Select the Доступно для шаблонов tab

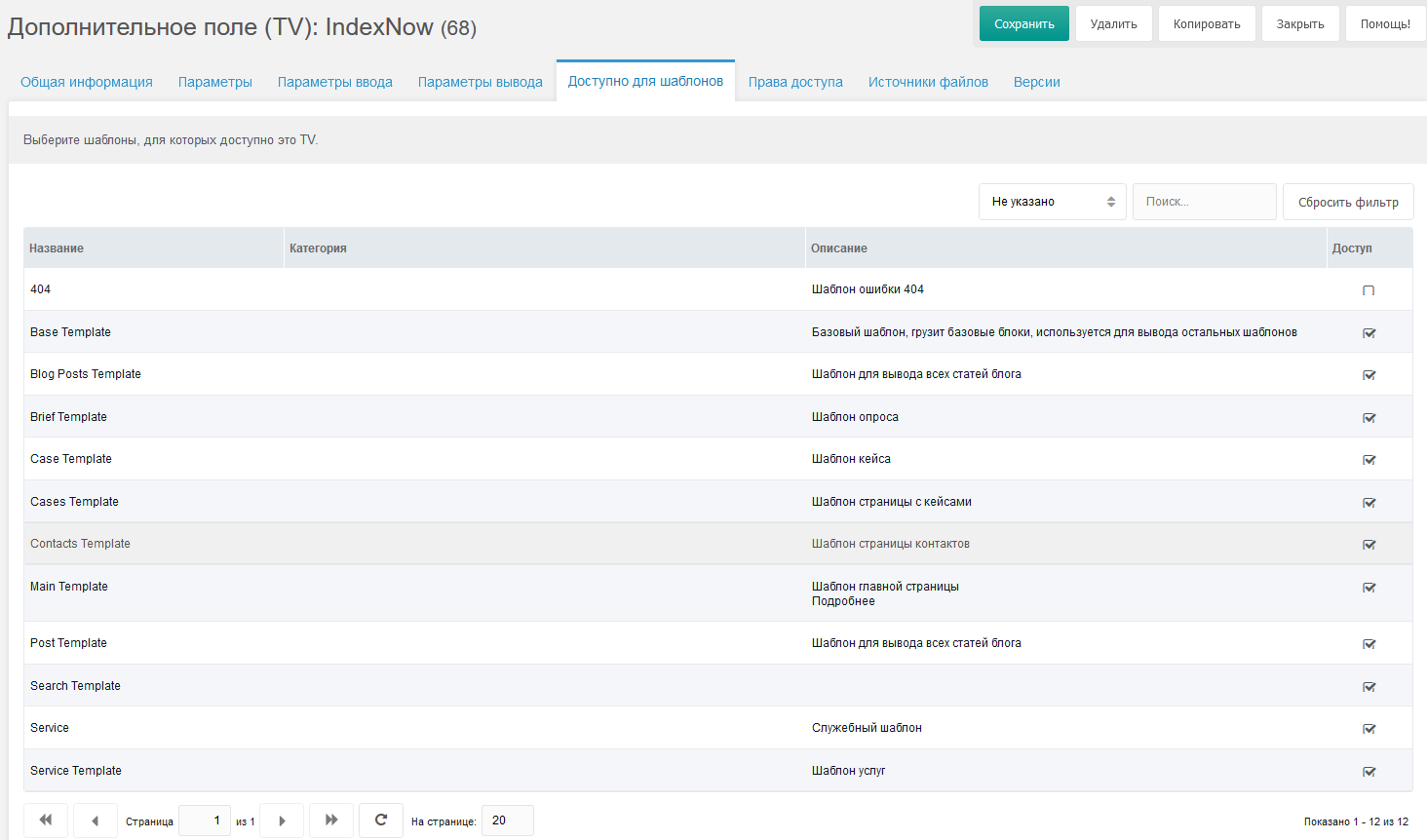645,81
